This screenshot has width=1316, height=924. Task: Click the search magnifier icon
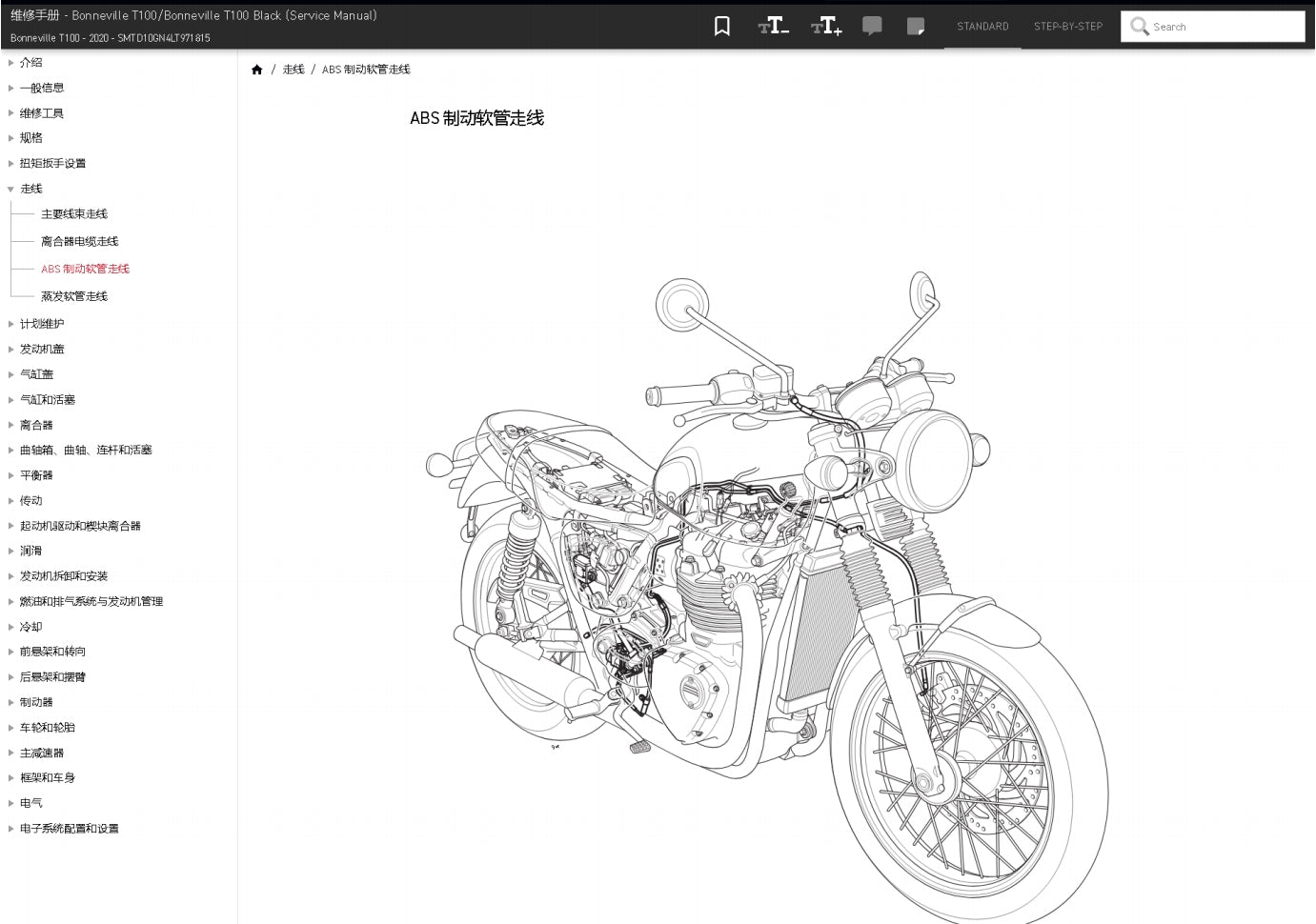[1140, 27]
